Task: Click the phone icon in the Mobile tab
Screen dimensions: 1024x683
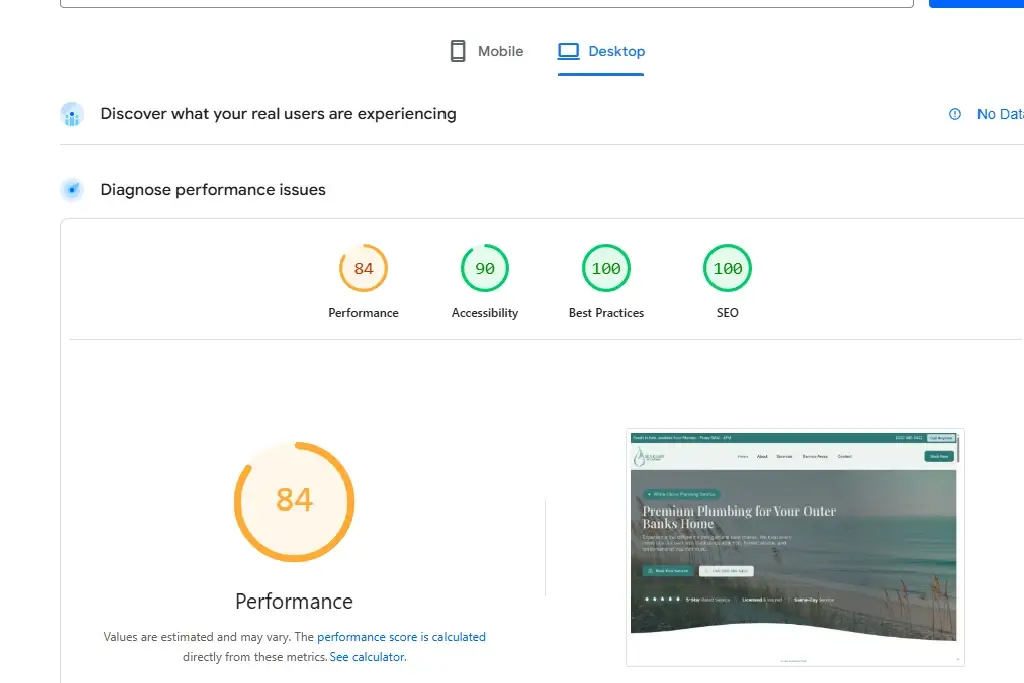Action: [x=458, y=51]
